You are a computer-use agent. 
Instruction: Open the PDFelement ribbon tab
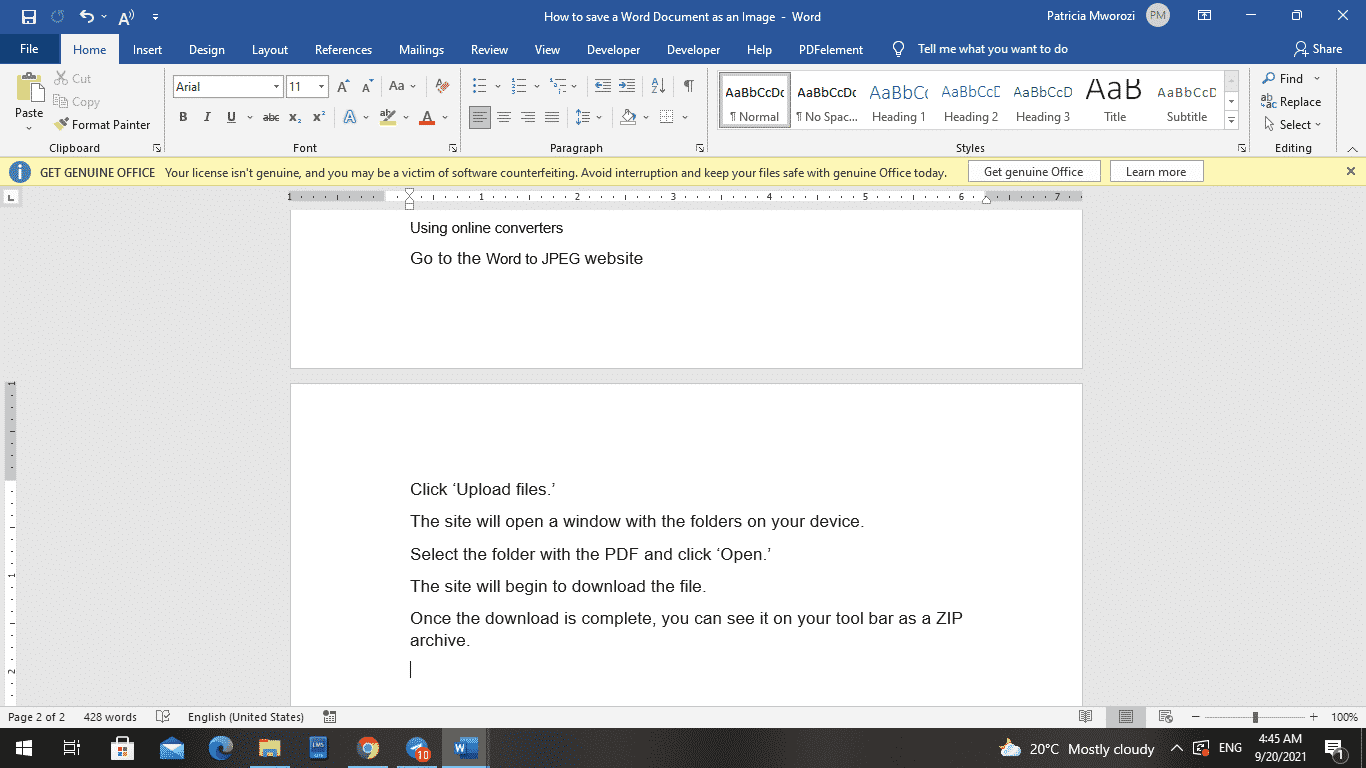(x=830, y=48)
